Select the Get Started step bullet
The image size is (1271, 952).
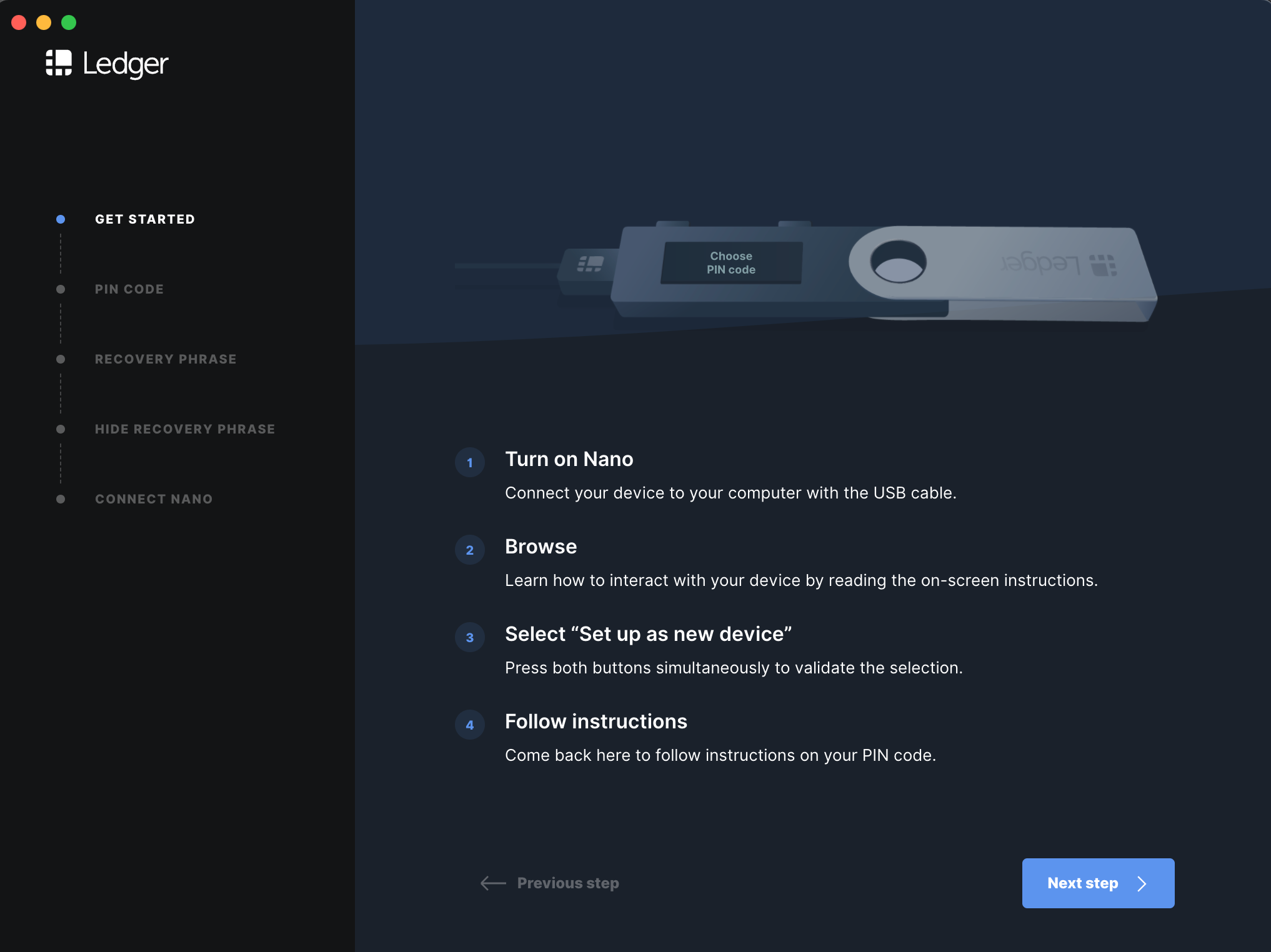(x=61, y=219)
